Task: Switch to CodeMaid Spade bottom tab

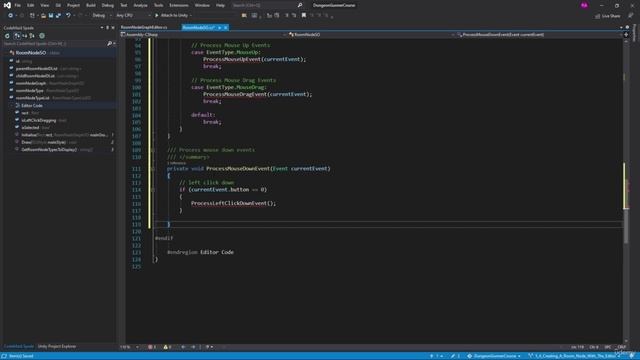Action: 19,347
